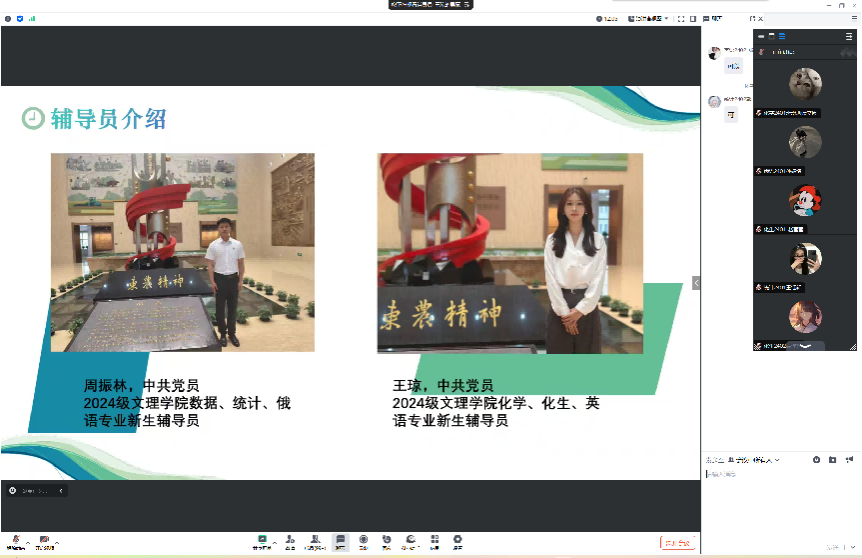Open audio options arrow beside microphone
Image resolution: width=862 pixels, height=558 pixels.
[x=28, y=542]
